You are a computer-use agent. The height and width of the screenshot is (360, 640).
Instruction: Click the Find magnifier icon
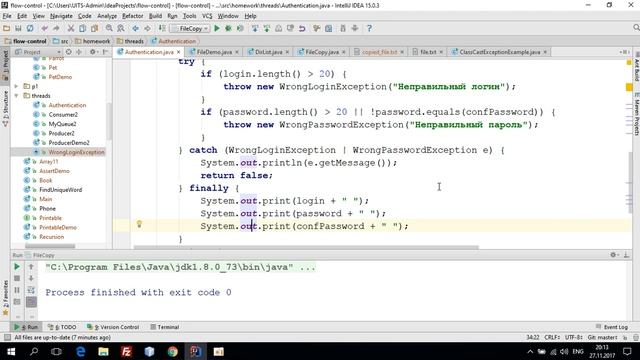tap(109, 28)
